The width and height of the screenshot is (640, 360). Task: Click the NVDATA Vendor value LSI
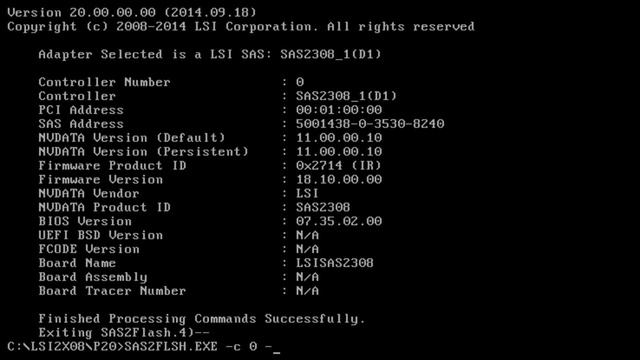[x=307, y=193]
